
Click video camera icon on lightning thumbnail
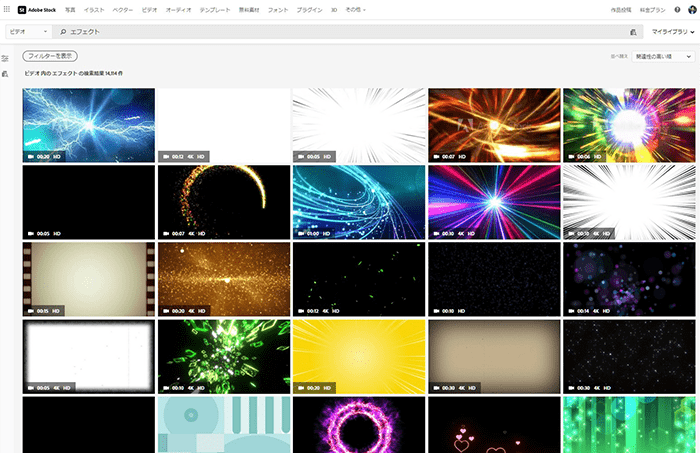tap(30, 157)
